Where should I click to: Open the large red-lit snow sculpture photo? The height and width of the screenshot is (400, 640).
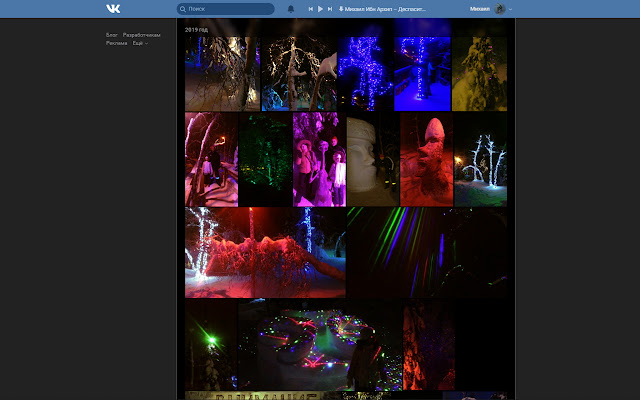265,252
